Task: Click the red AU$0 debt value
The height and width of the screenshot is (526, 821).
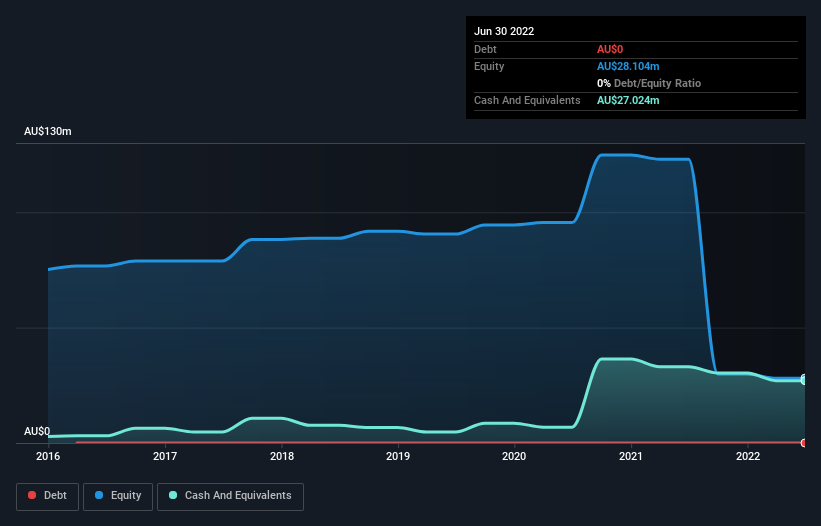Action: pos(610,49)
